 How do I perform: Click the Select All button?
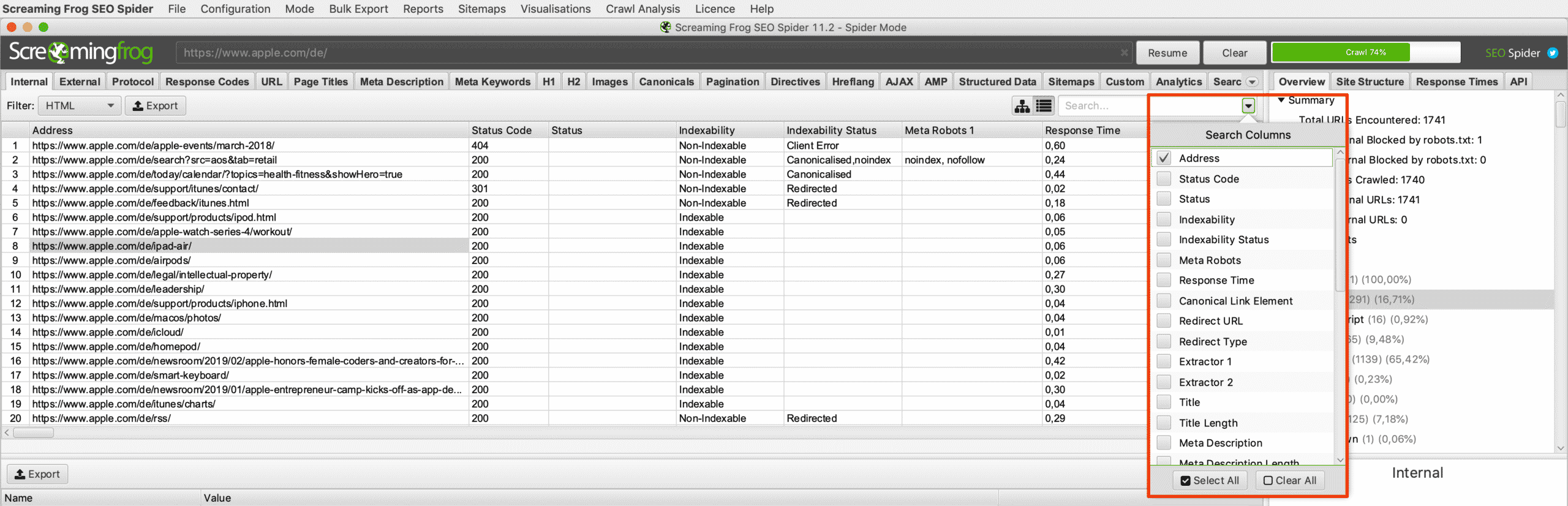pyautogui.click(x=1210, y=480)
